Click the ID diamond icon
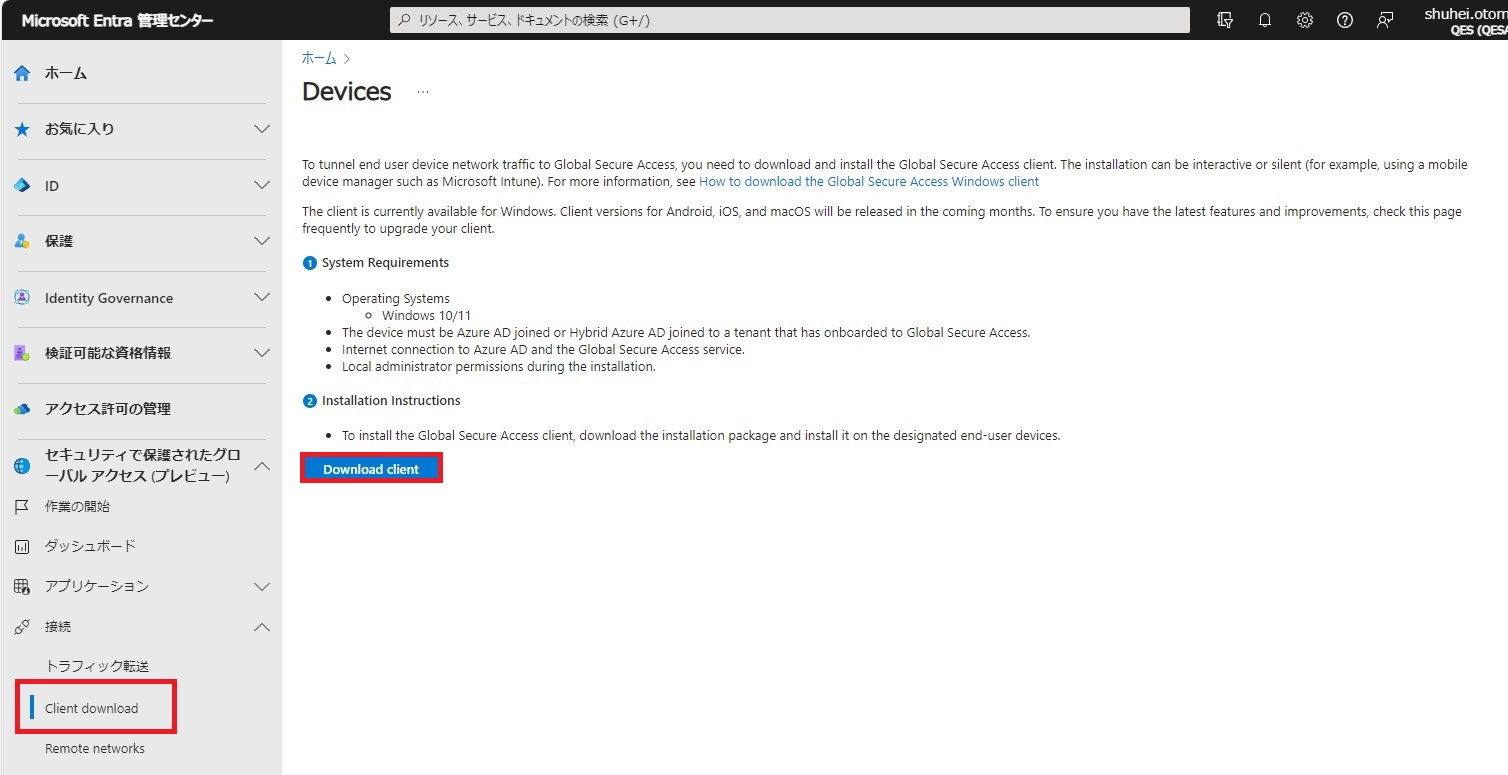Viewport: 1508px width, 775px height. [x=22, y=186]
